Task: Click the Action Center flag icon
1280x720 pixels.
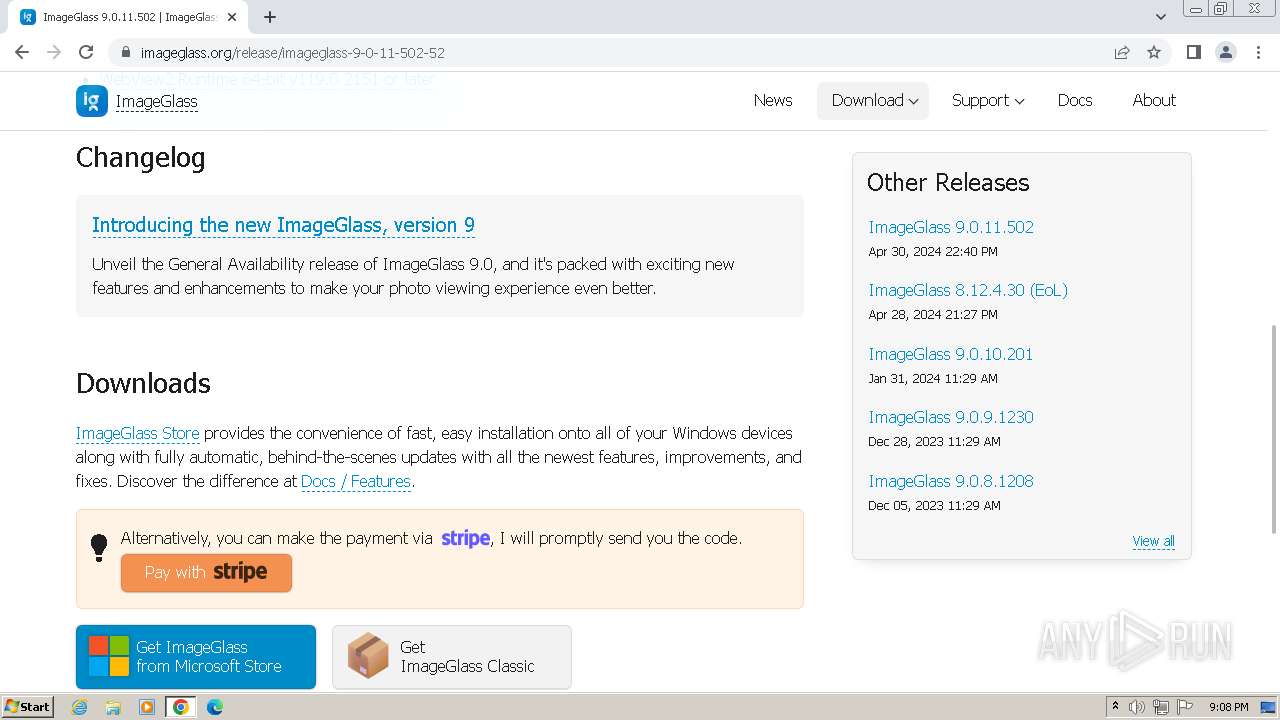Action: click(1185, 707)
